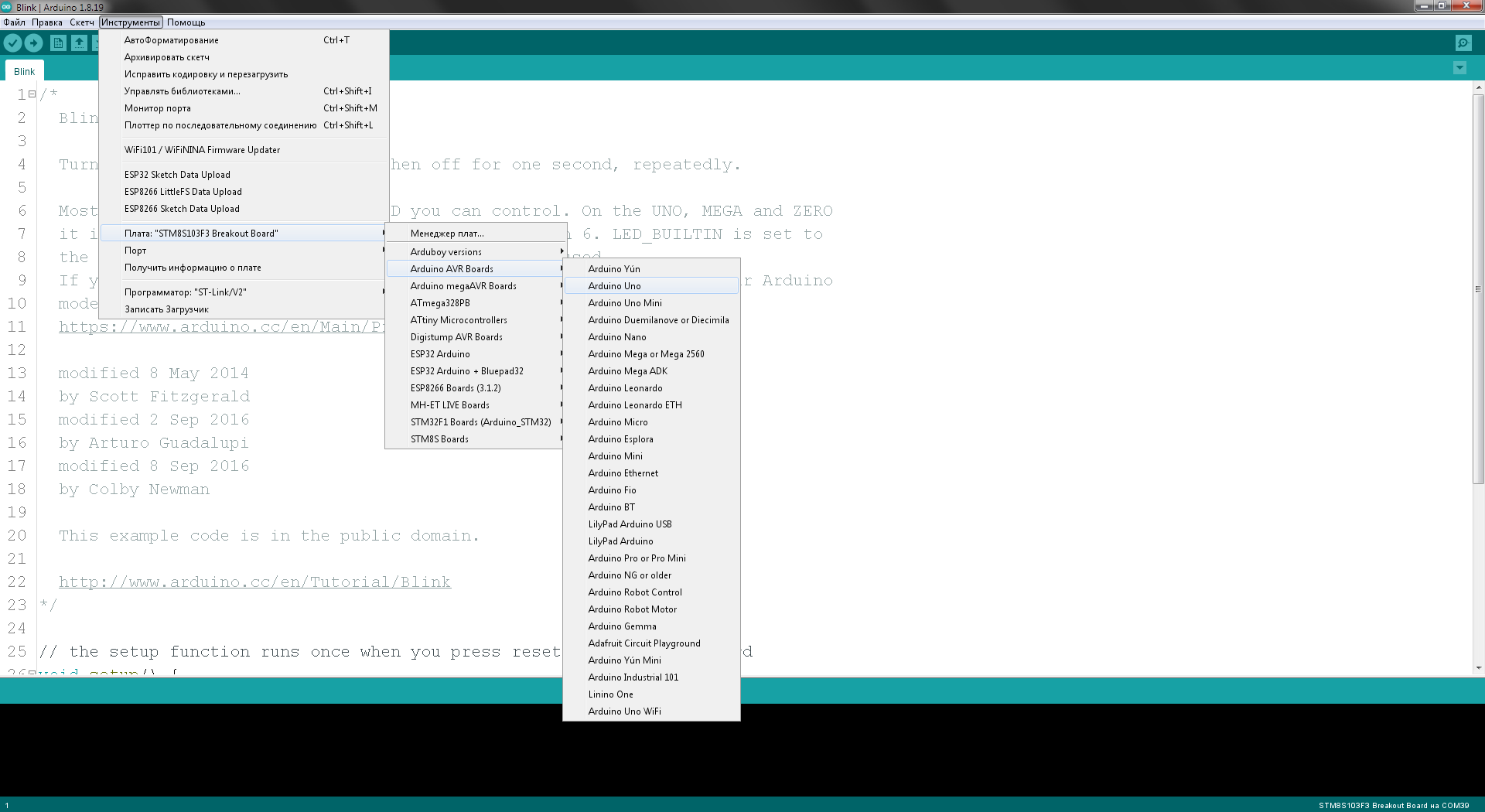
Task: Close the Инструменты menu
Action: [131, 22]
